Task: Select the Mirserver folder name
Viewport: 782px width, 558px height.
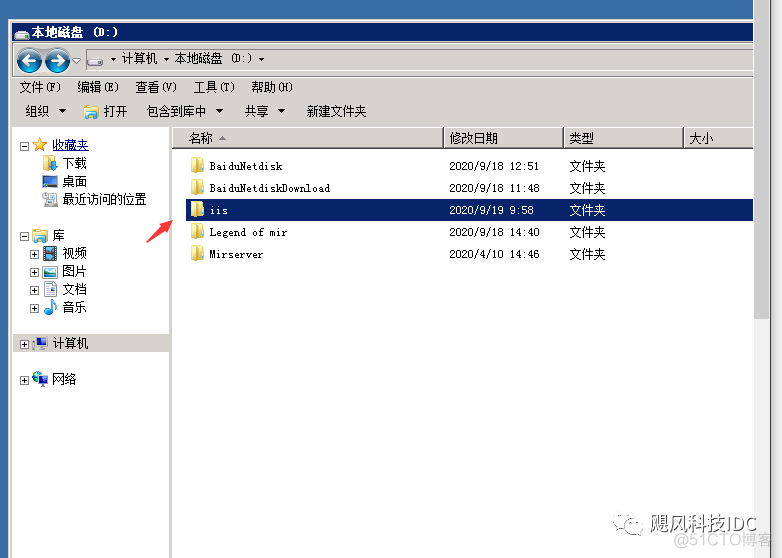Action: (236, 254)
